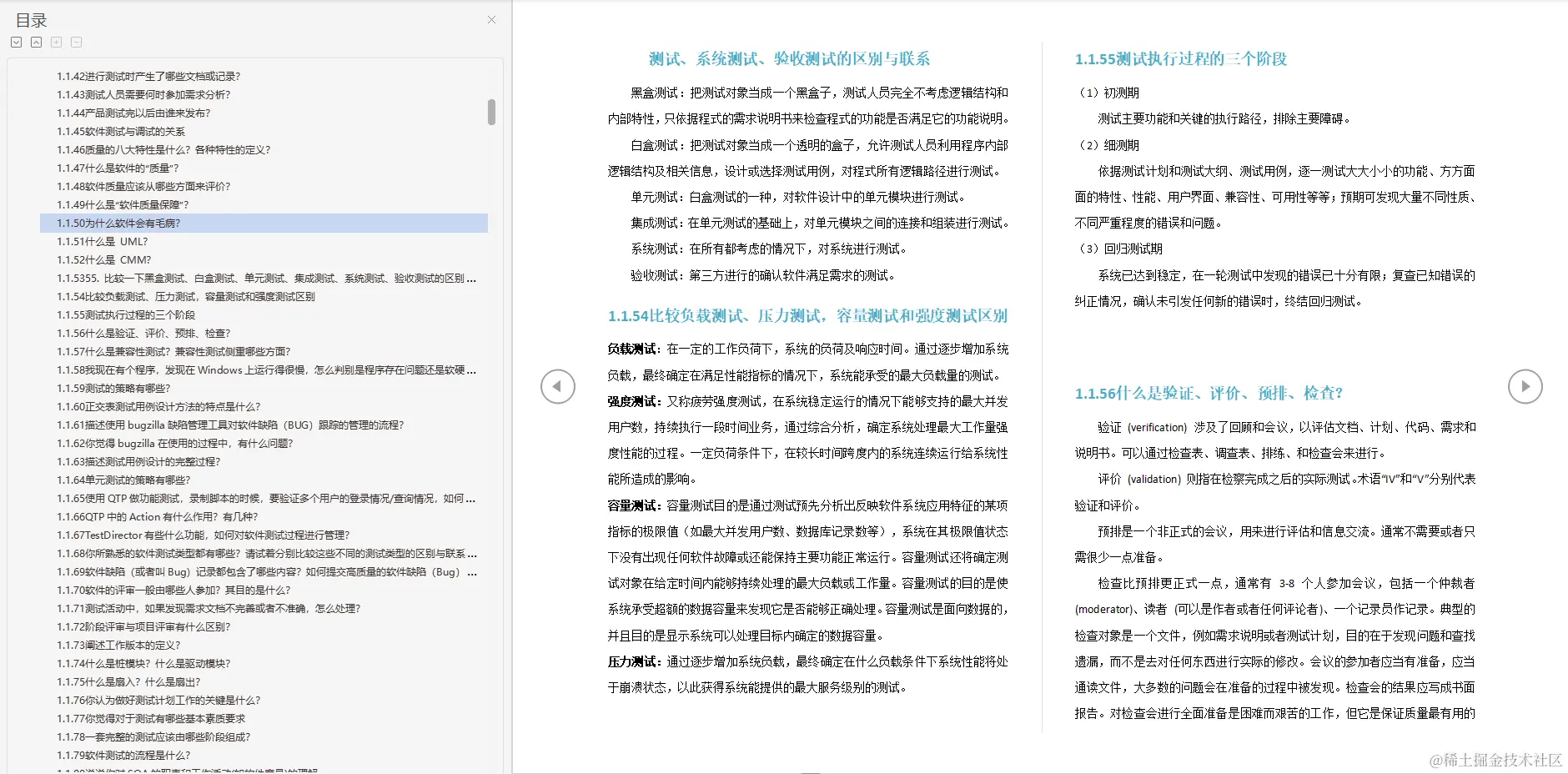The image size is (1568, 774).
Task: Select the highlighted entry 1.1.50为什么软件会有毛病?
Action: tap(119, 223)
